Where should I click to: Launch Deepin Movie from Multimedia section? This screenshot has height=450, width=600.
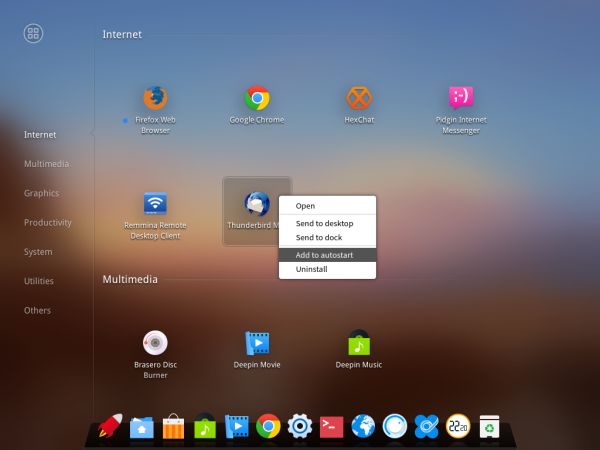click(257, 343)
